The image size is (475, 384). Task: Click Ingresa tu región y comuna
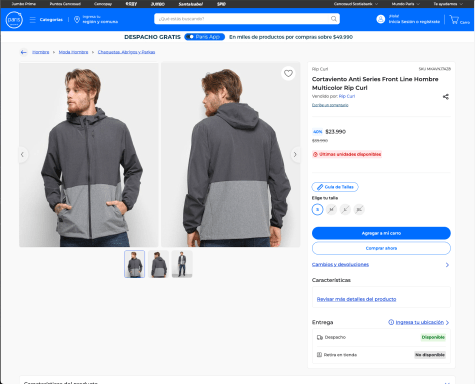100,19
